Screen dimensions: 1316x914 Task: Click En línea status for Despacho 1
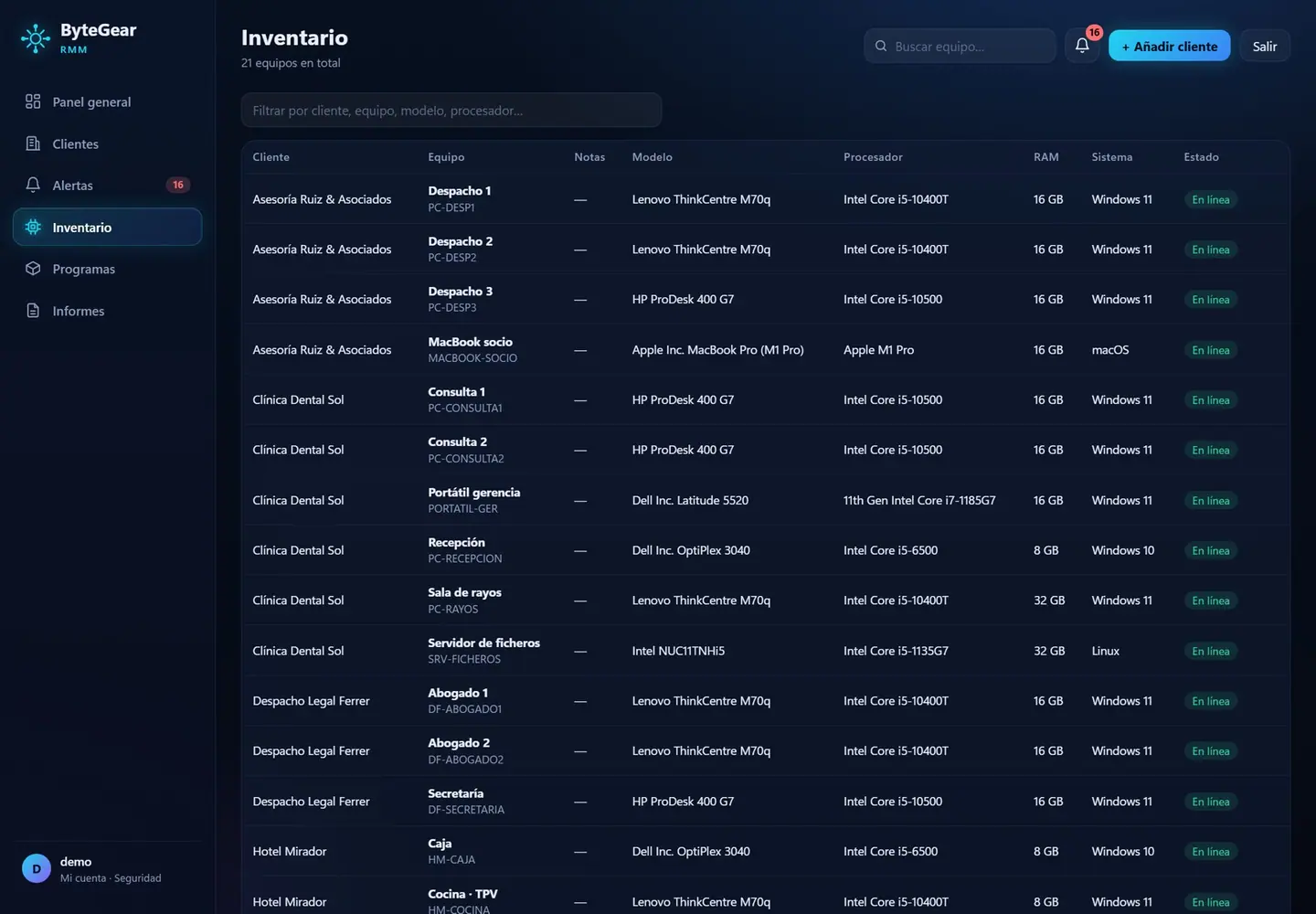pyautogui.click(x=1211, y=199)
